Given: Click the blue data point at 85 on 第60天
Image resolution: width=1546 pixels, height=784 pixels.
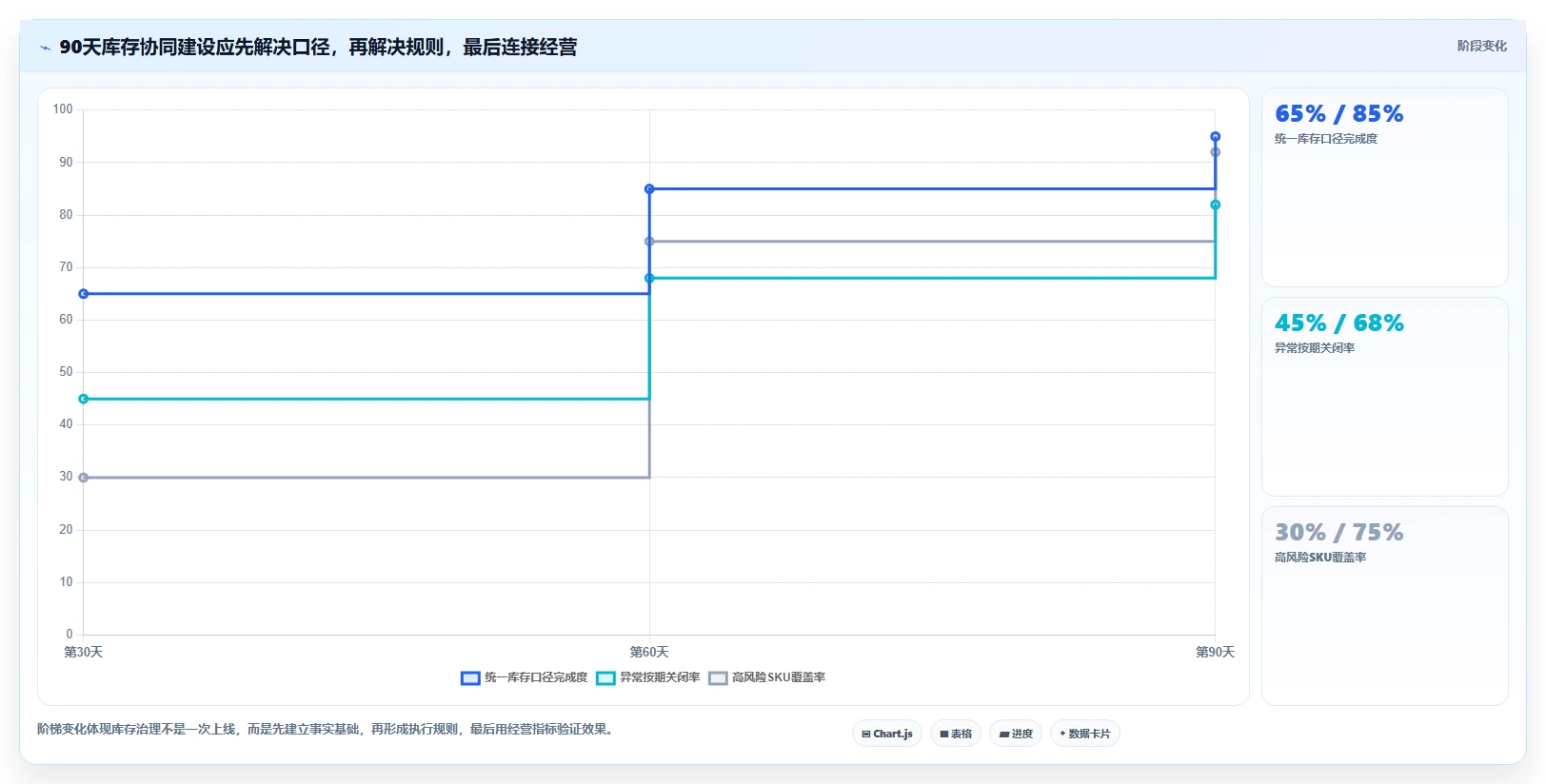Looking at the screenshot, I should coord(649,189).
